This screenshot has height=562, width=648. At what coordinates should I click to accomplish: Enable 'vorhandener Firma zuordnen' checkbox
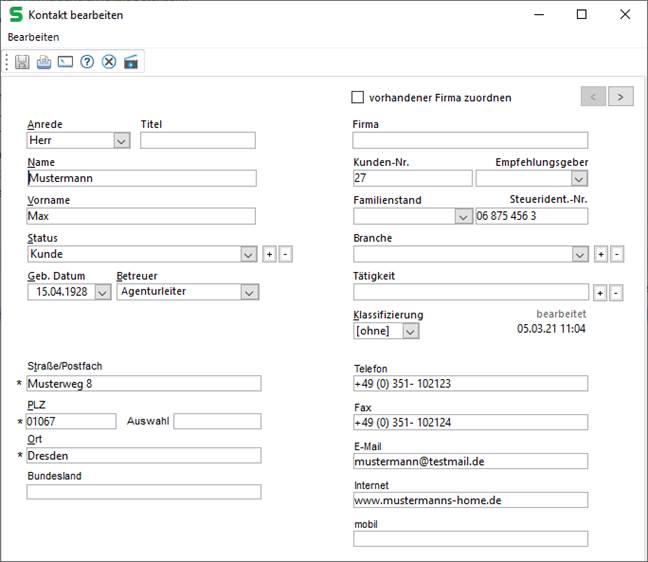pyautogui.click(x=358, y=98)
